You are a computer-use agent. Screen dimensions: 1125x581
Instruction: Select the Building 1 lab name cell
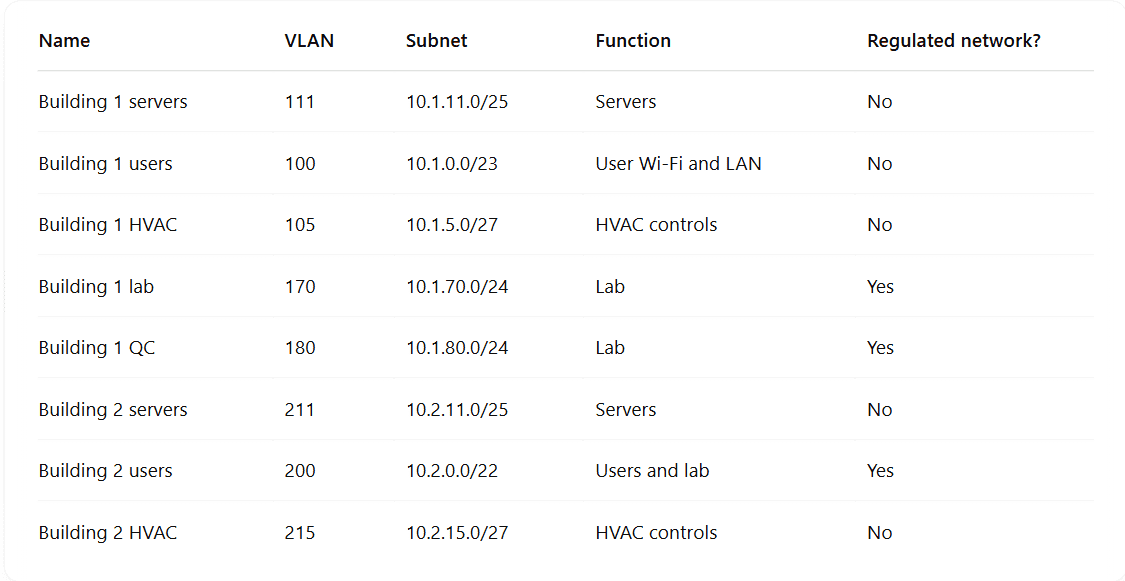tap(96, 286)
